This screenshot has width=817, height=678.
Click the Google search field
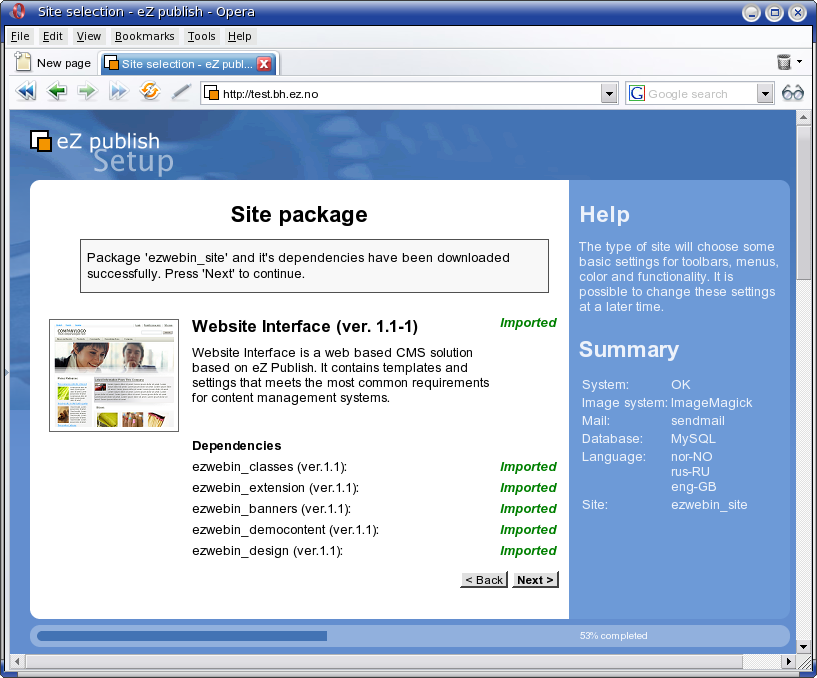[699, 94]
